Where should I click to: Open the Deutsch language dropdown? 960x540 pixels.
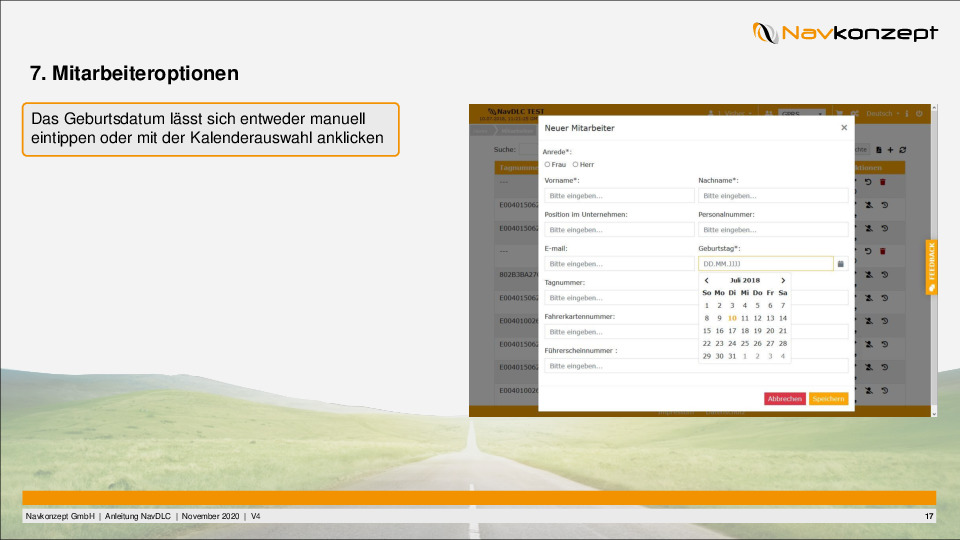pyautogui.click(x=883, y=114)
